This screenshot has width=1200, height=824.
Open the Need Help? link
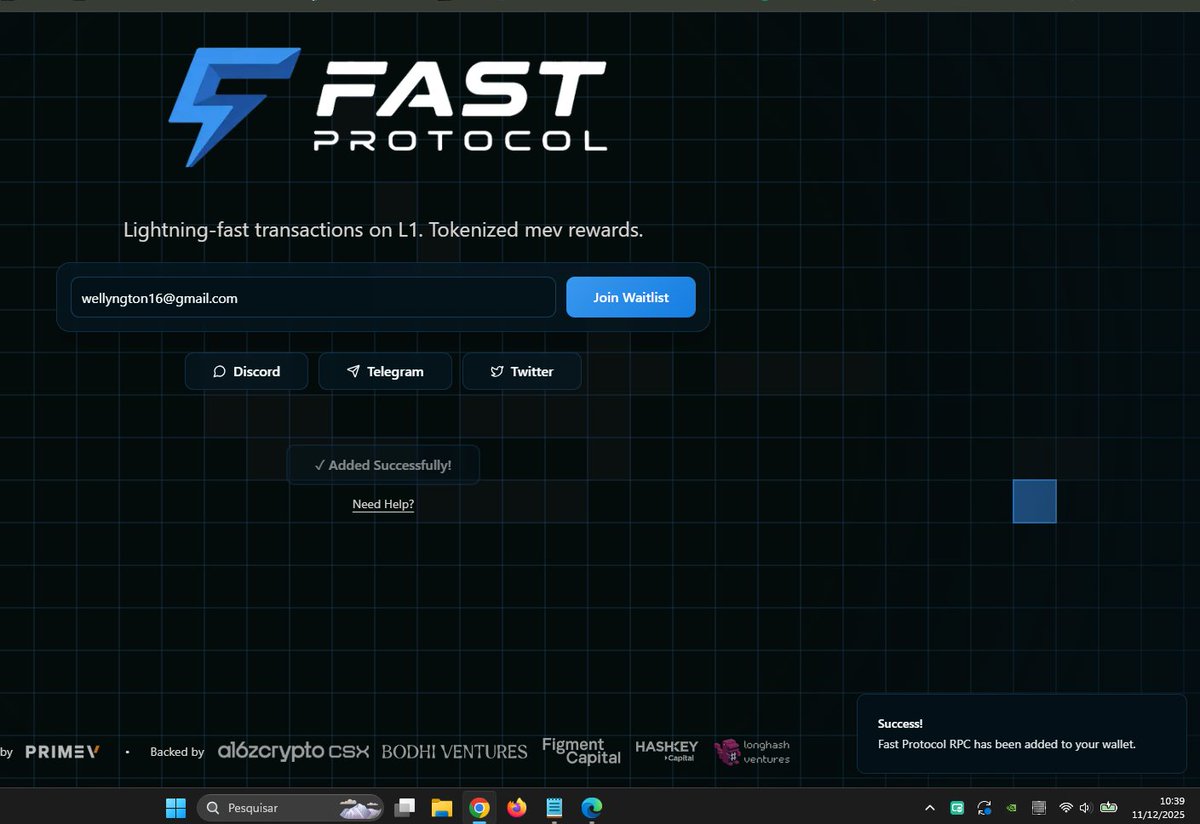pyautogui.click(x=383, y=504)
